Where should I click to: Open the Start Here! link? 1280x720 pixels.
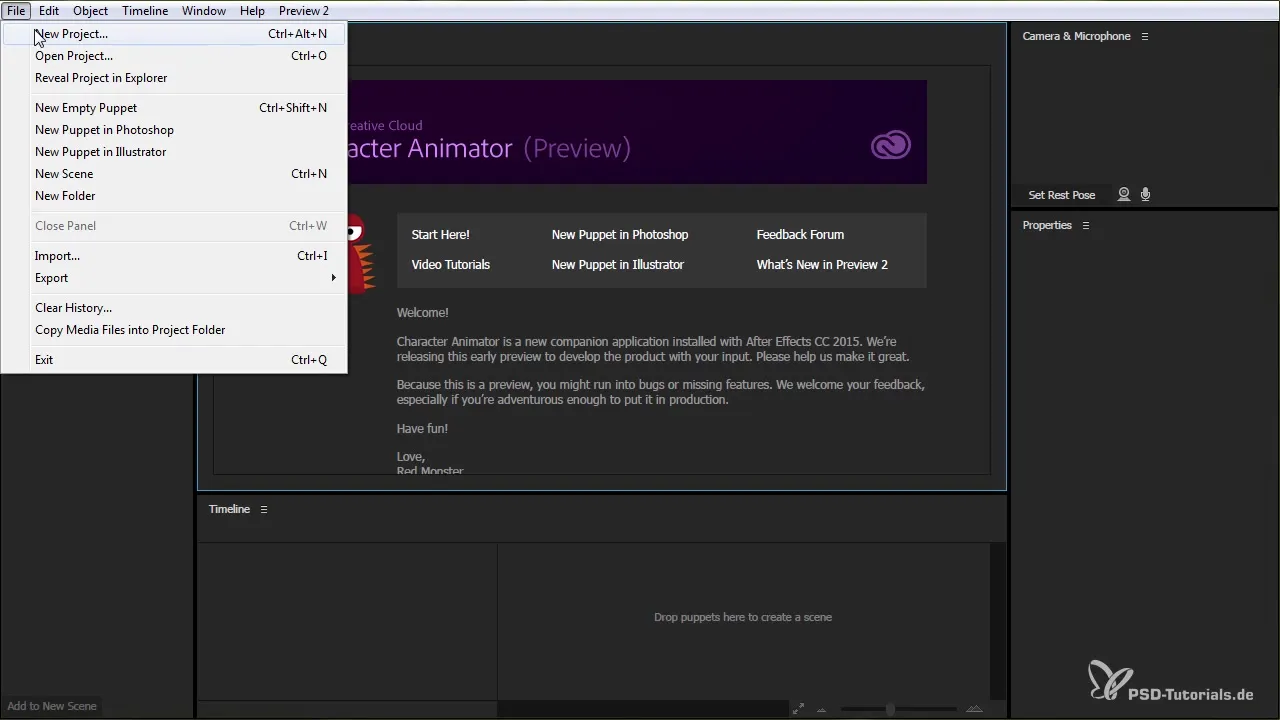[440, 235]
